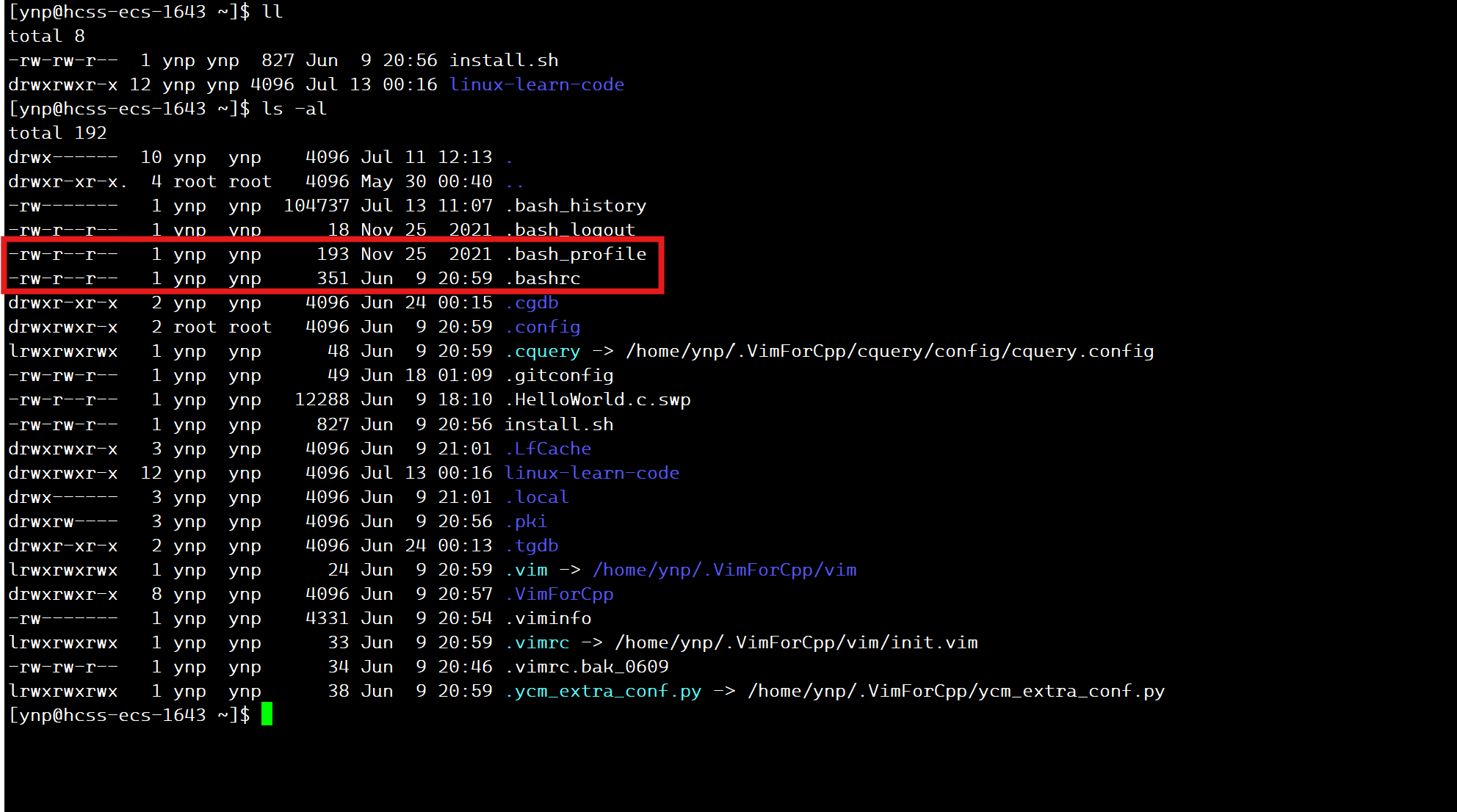This screenshot has height=812, width=1457.
Task: Click the .ycm_extra_conf.py symlink name
Action: click(604, 692)
